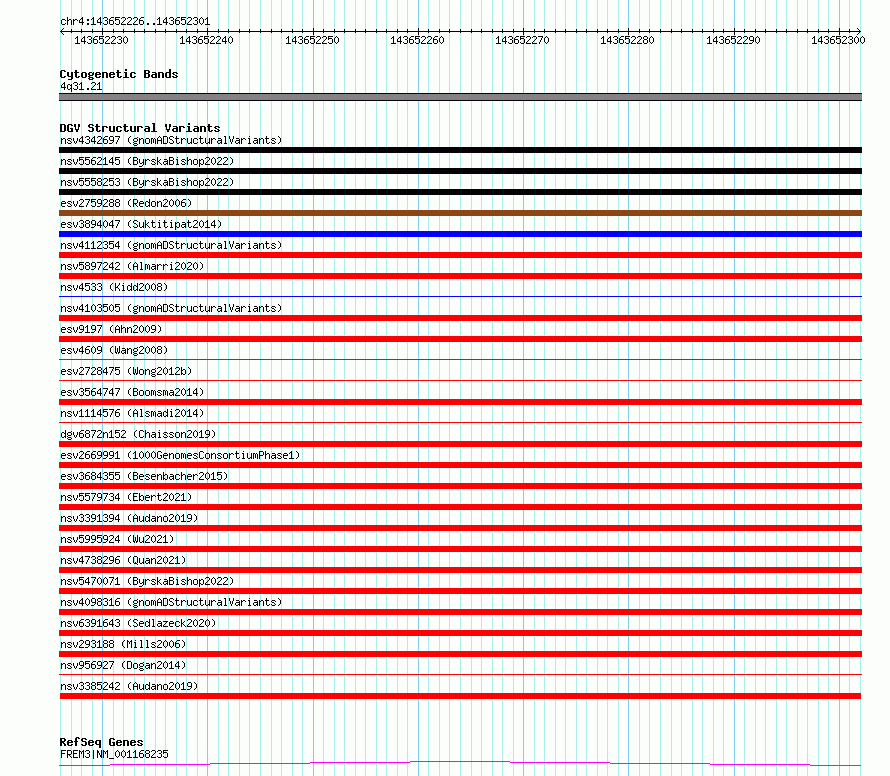The width and height of the screenshot is (890, 776).
Task: Open the nsv3385242 Audano2019 label
Action: coord(129,686)
